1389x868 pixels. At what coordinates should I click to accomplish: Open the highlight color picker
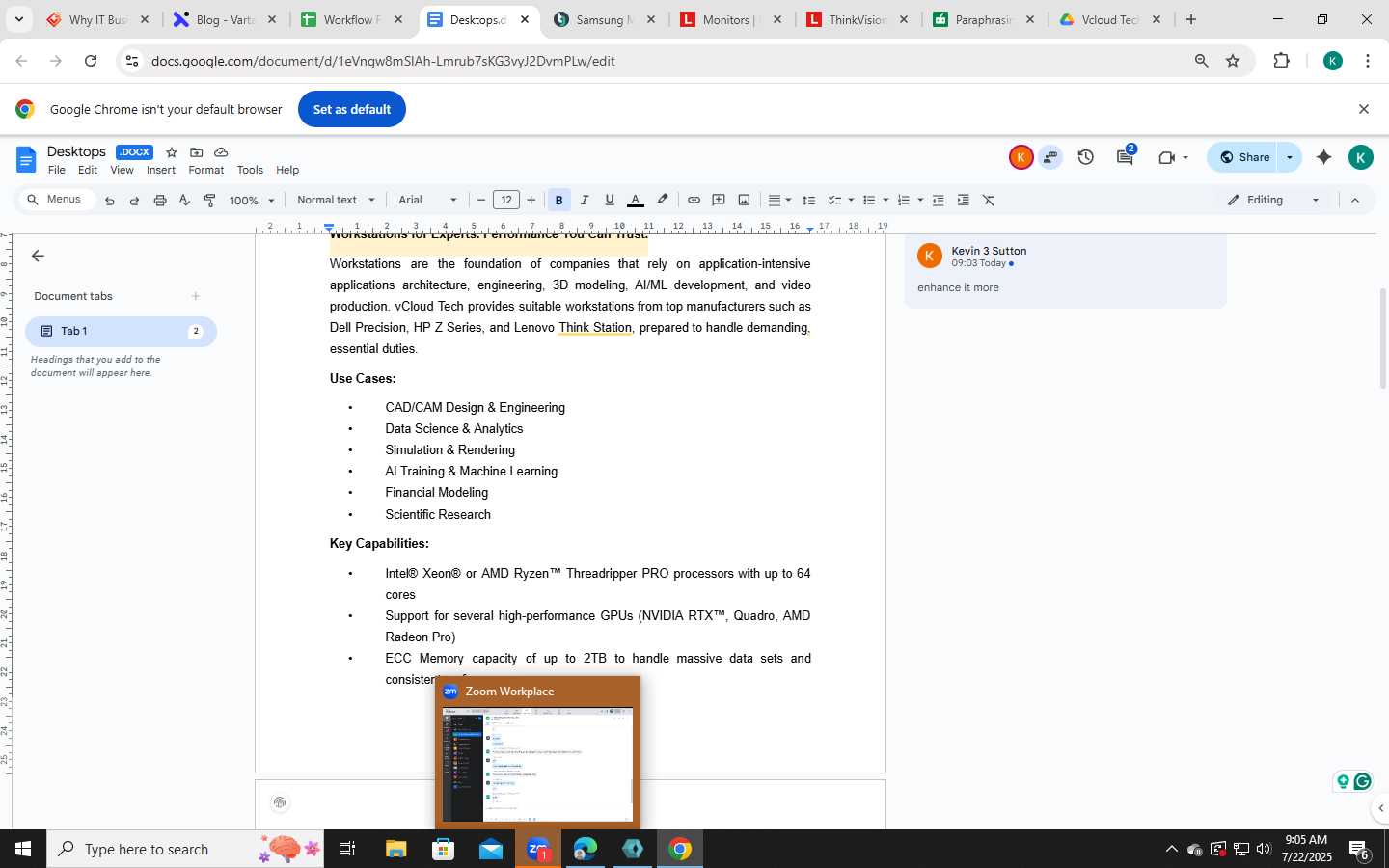[663, 201]
